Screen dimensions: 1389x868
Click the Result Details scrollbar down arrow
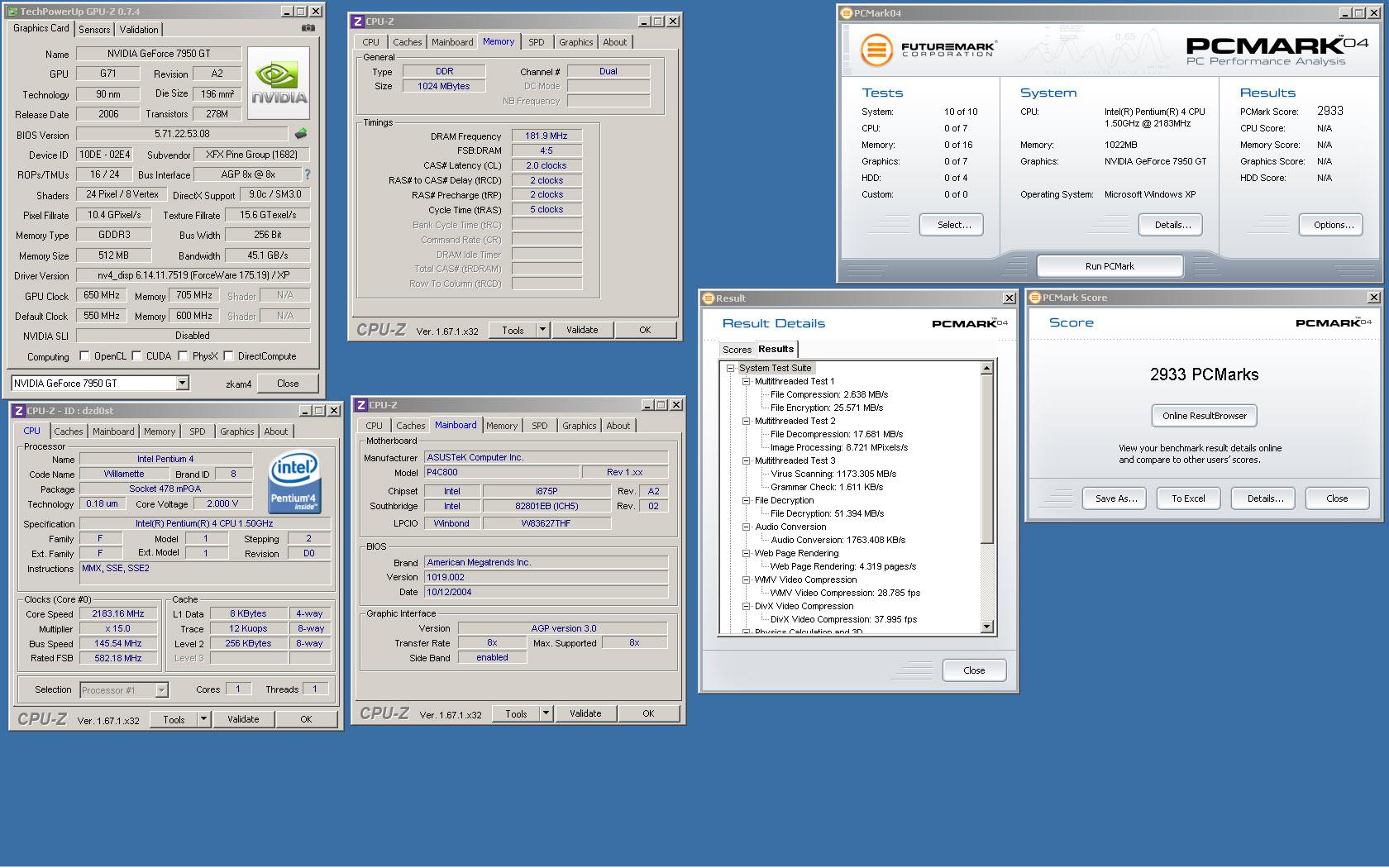(986, 627)
